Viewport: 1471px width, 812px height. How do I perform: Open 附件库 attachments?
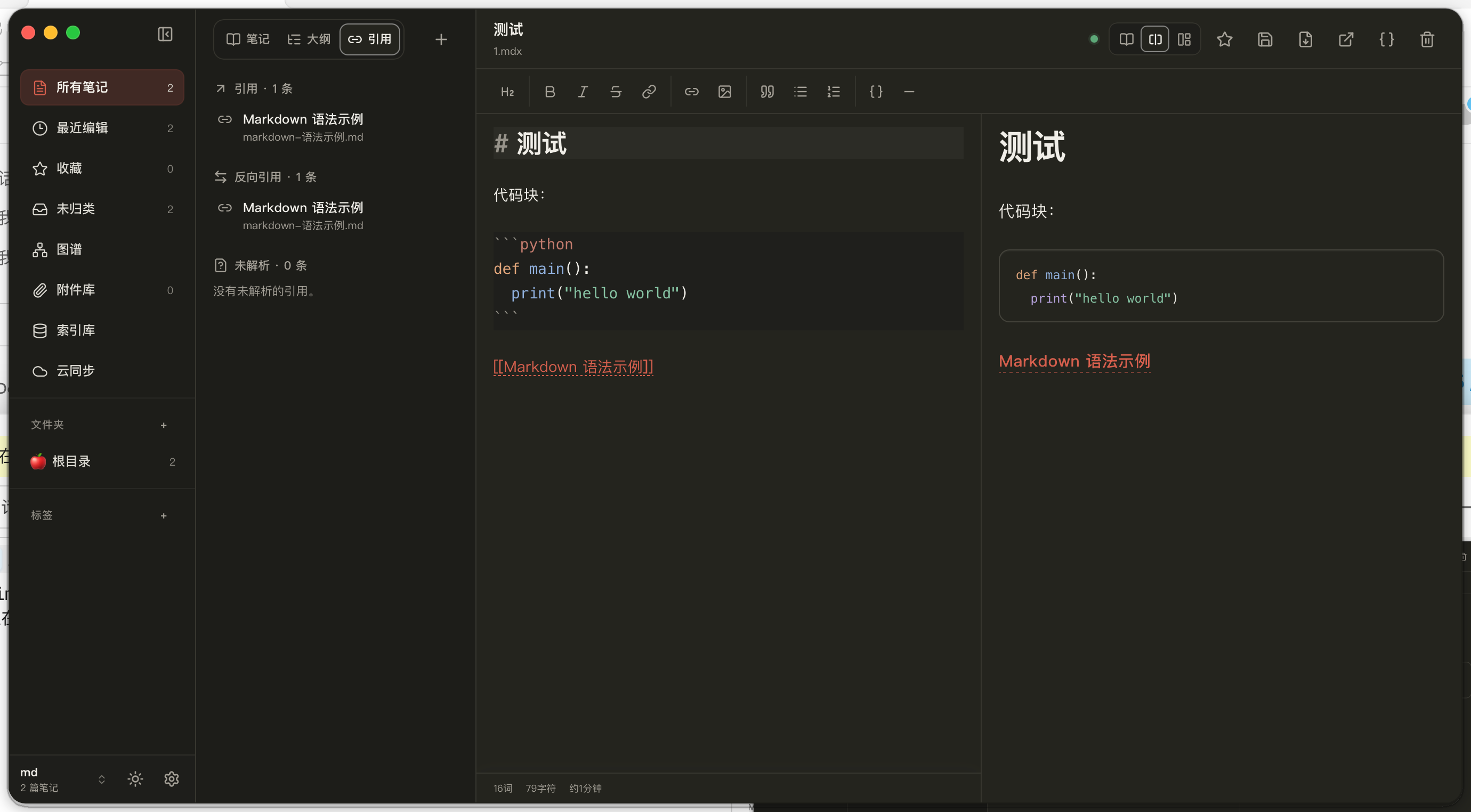pos(102,290)
